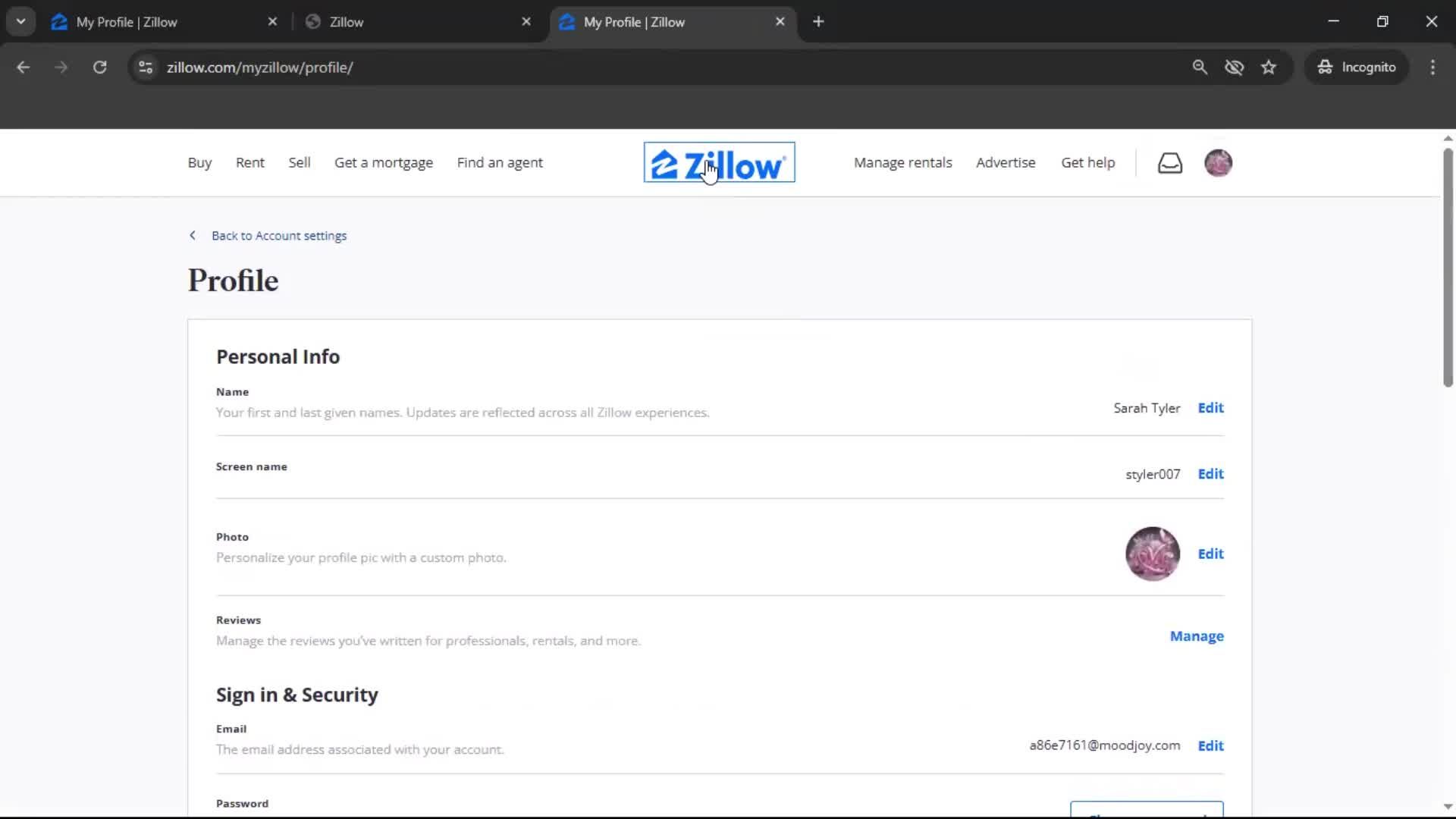Viewport: 1456px width, 819px height.
Task: Click the profile photo thumbnail
Action: click(x=1153, y=554)
